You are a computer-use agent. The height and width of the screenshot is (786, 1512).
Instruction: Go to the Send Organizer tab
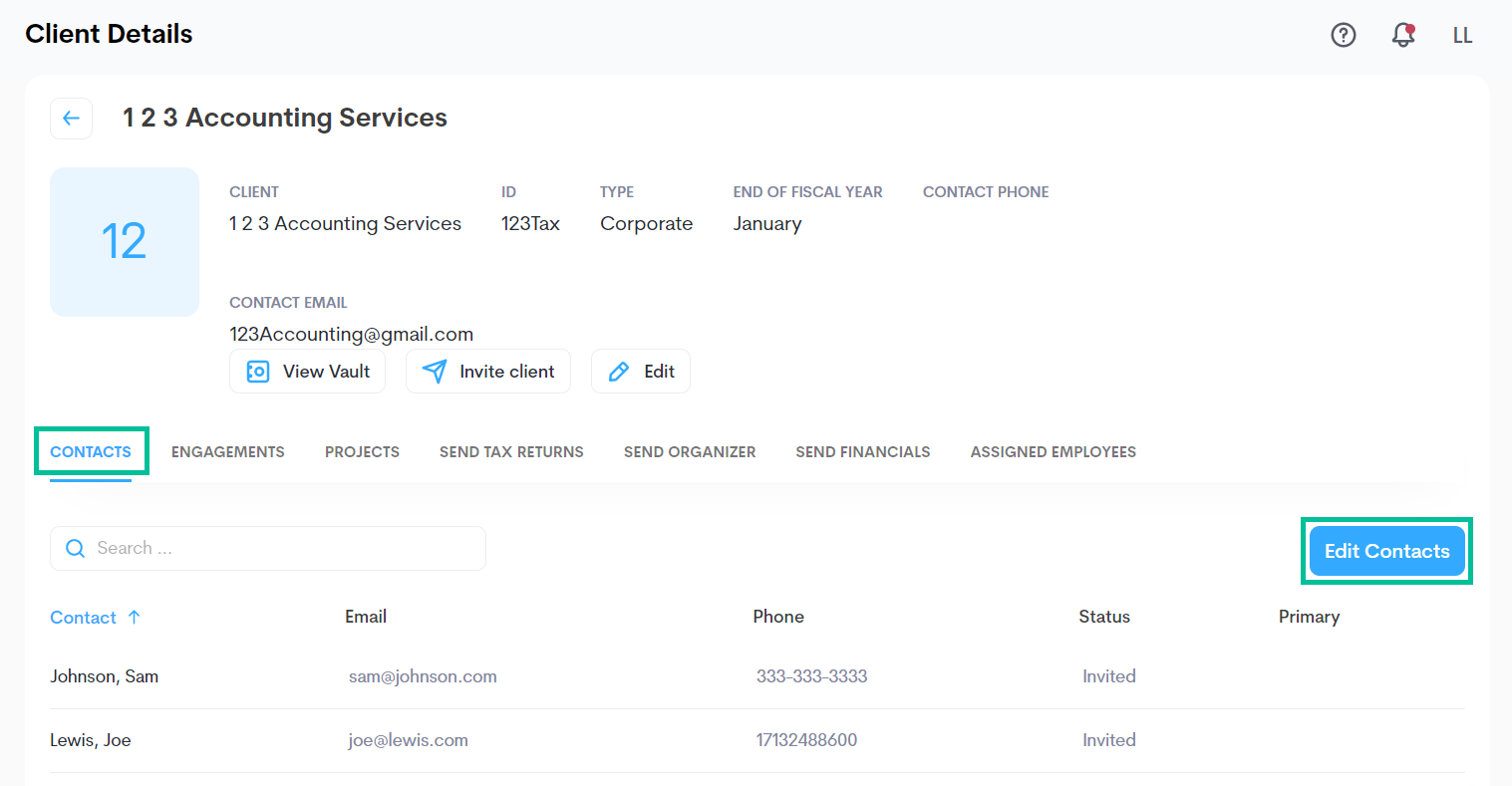[689, 452]
